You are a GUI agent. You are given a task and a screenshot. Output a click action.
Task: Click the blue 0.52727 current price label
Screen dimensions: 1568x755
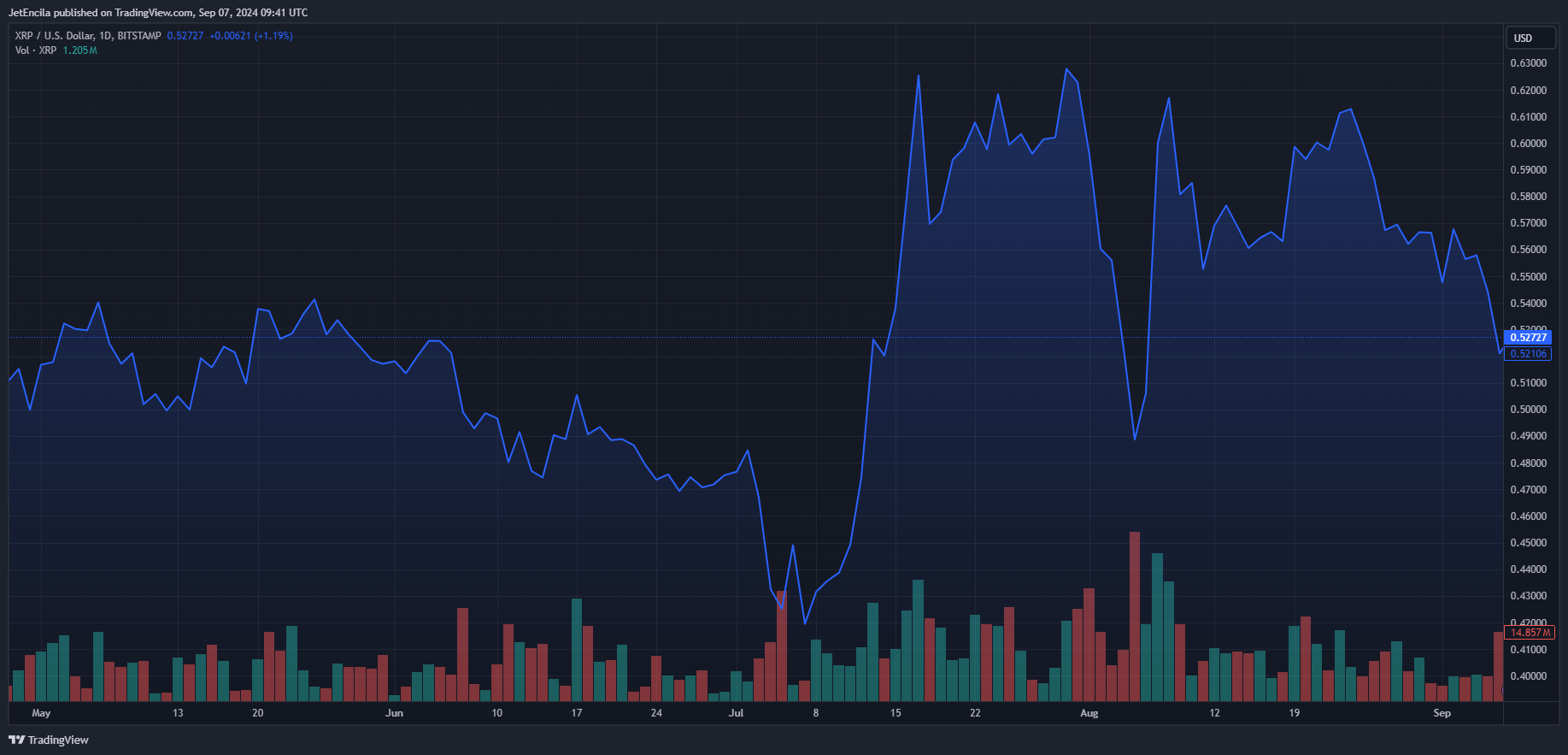(x=1528, y=338)
